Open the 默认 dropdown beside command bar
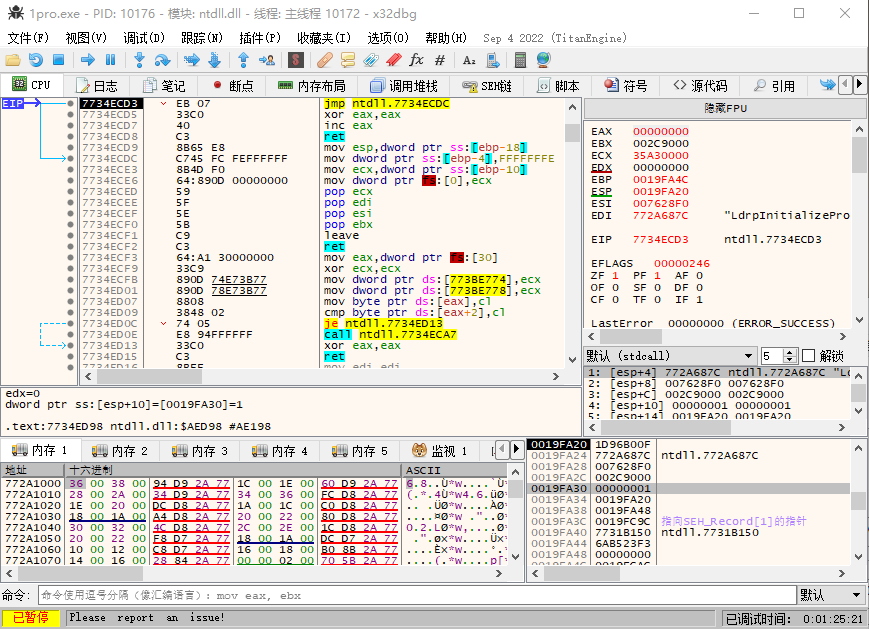 click(831, 595)
